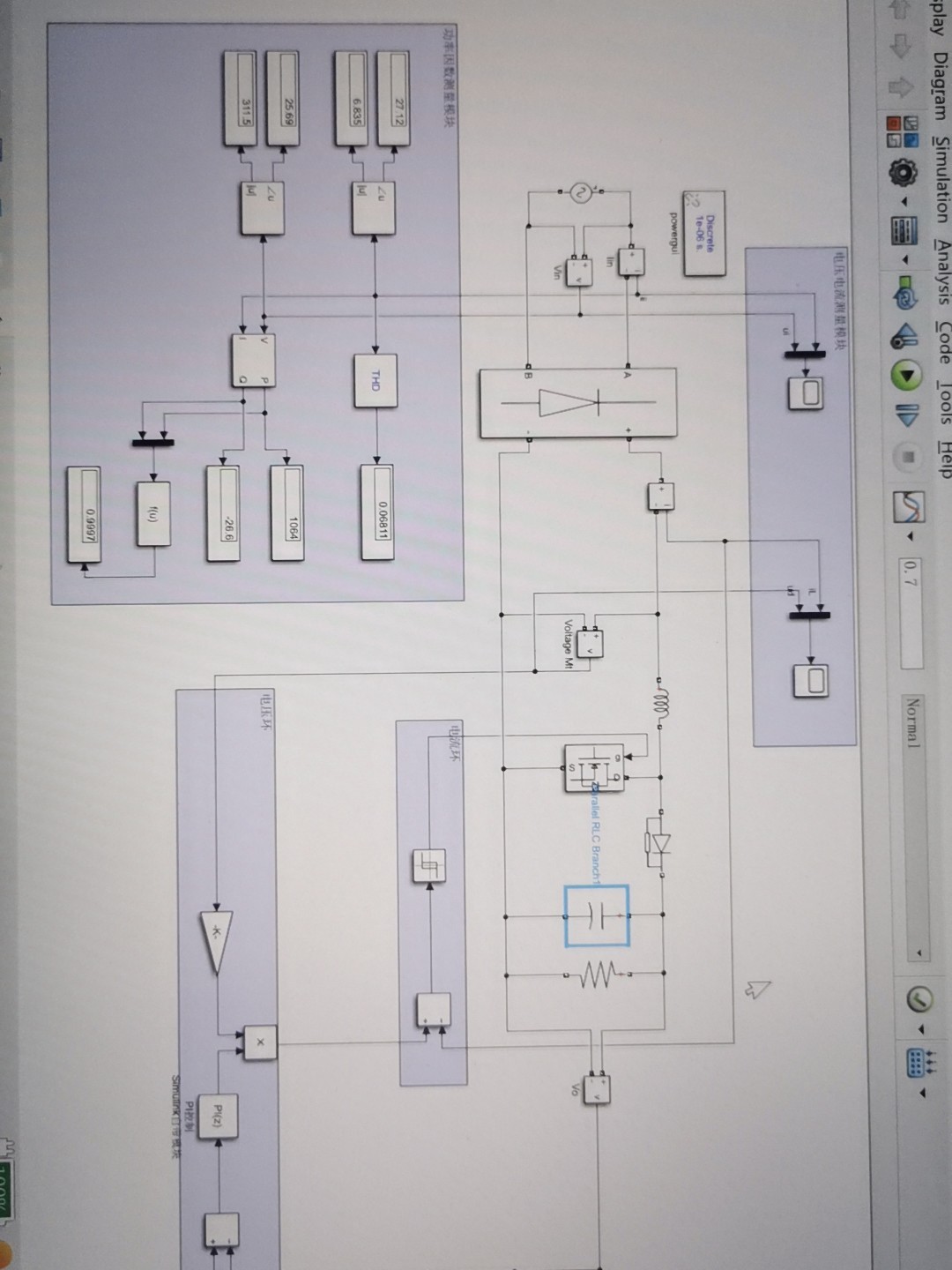This screenshot has width=952, height=1270.
Task: Click the Build Model icon
Action: (922, 1065)
